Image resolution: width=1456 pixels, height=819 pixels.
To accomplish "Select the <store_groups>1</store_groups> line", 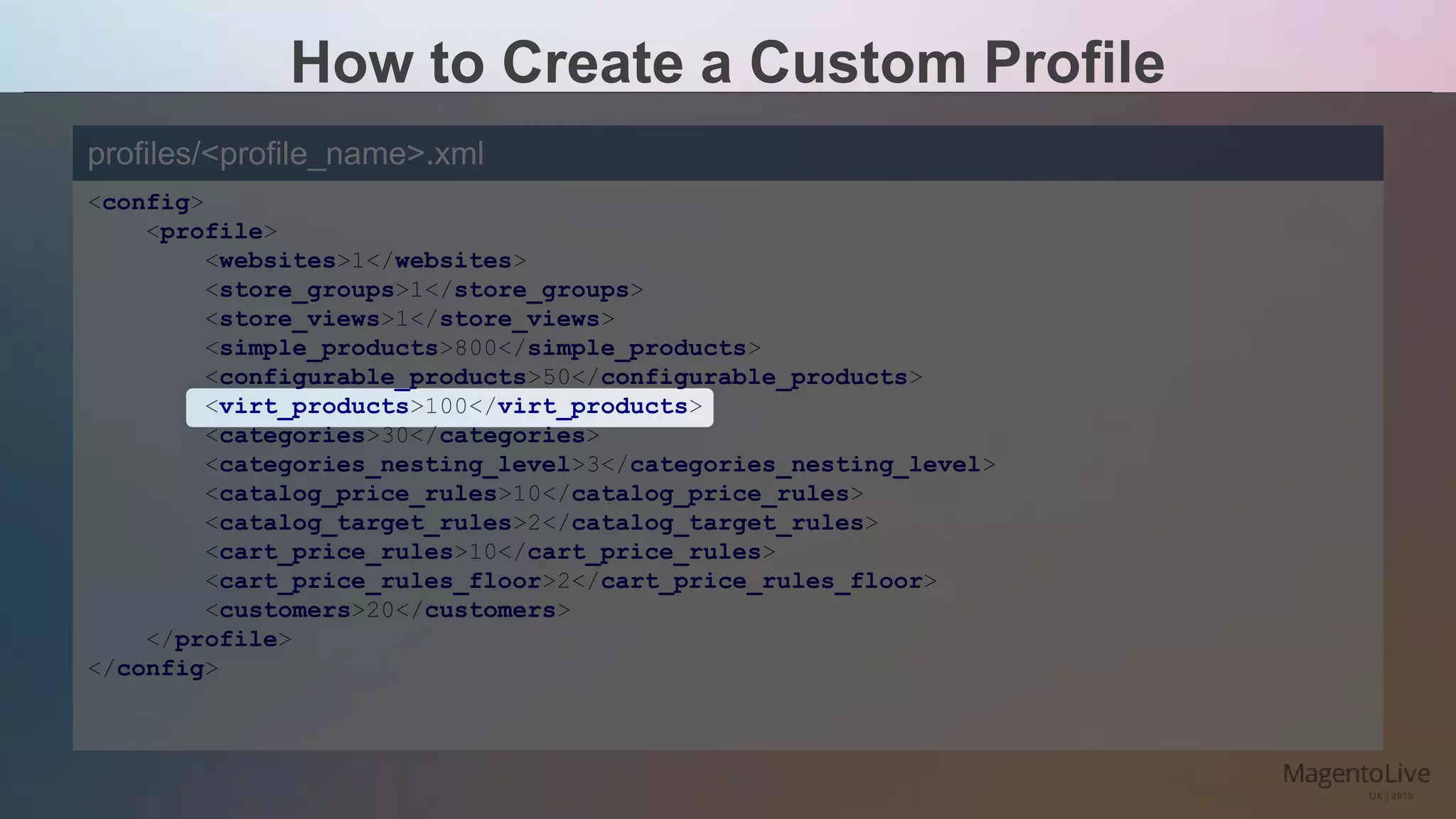I will (424, 290).
